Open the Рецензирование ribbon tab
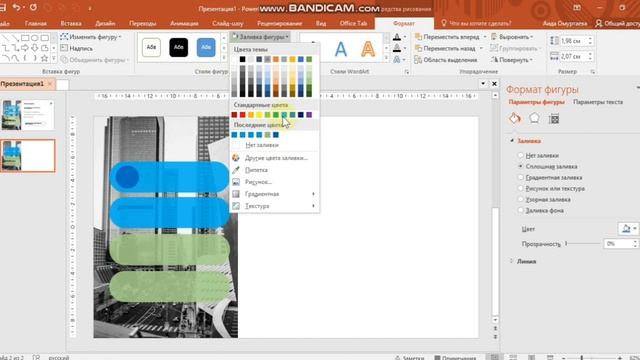 pyautogui.click(x=280, y=24)
